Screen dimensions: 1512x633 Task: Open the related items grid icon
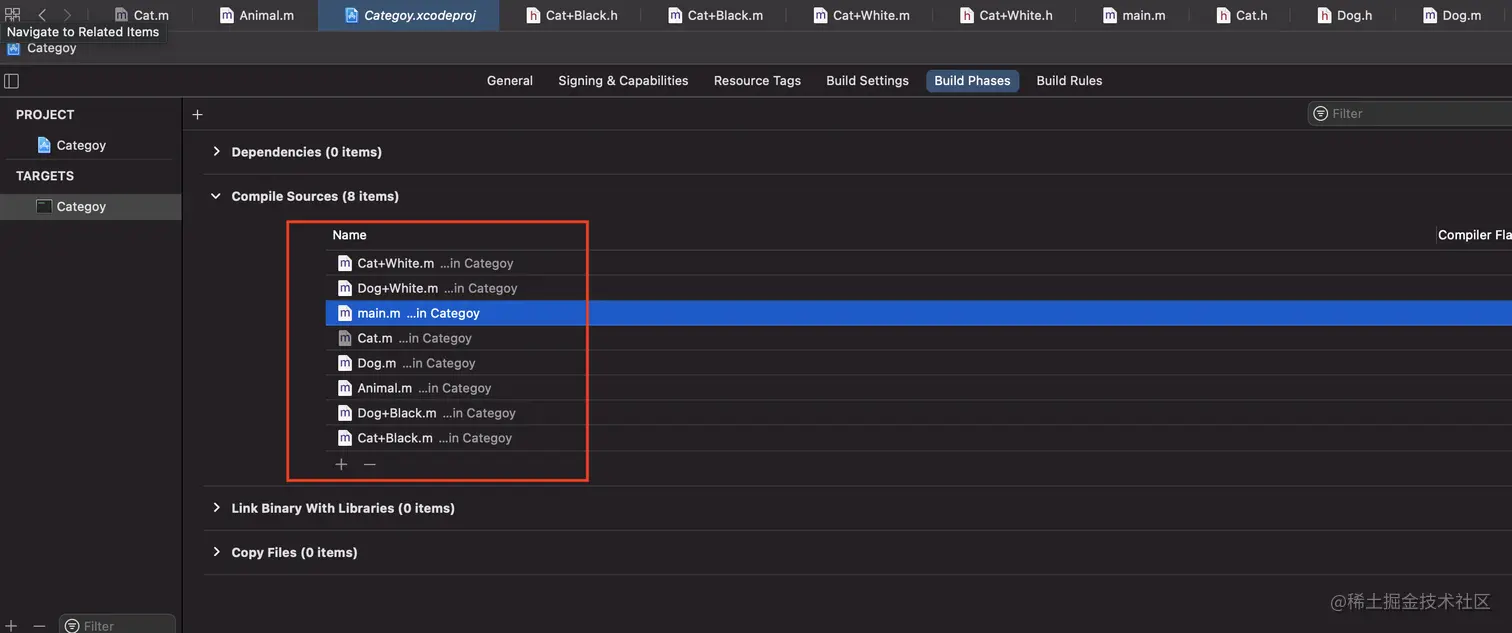click(13, 15)
